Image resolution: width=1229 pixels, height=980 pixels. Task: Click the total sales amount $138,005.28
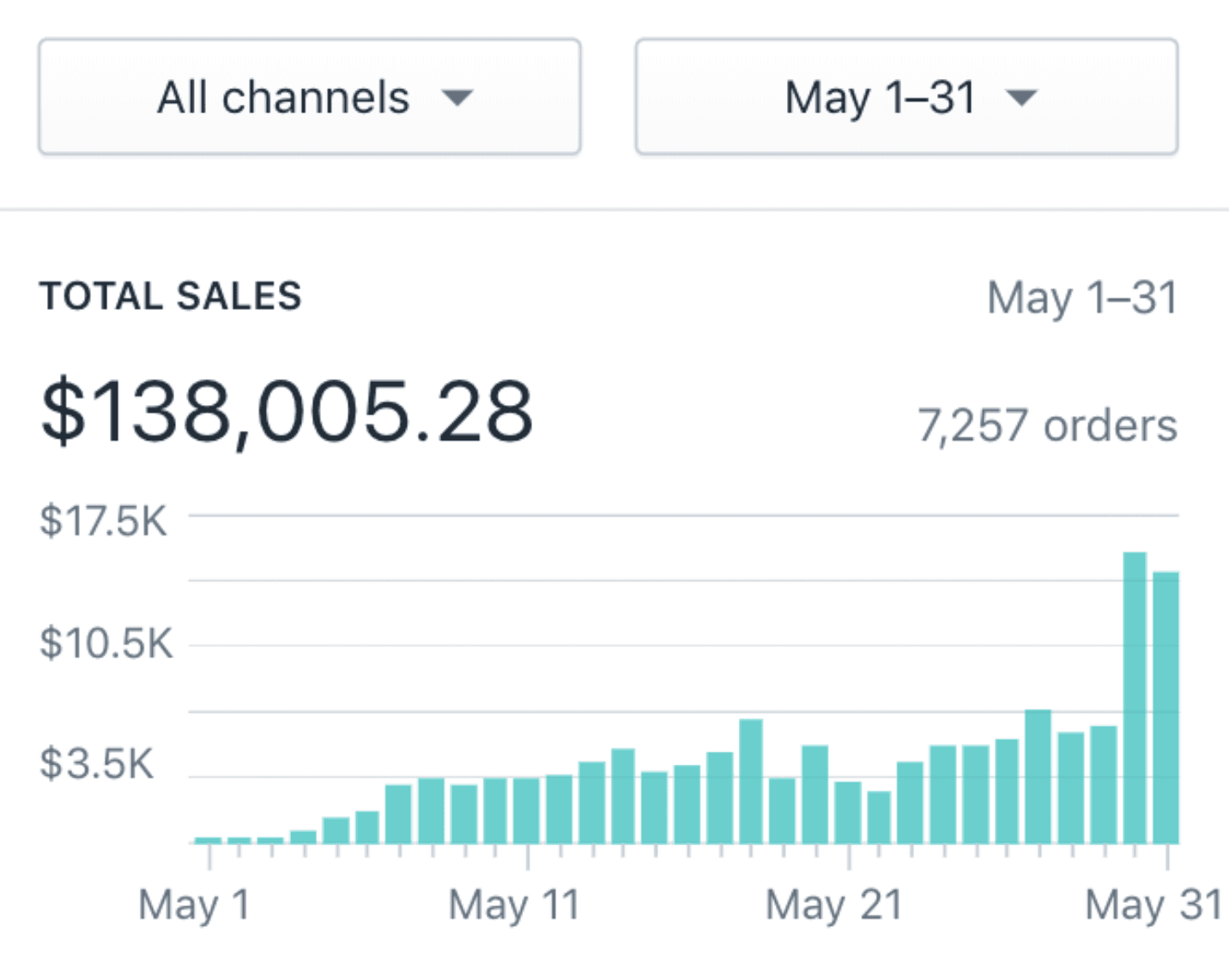click(x=288, y=412)
